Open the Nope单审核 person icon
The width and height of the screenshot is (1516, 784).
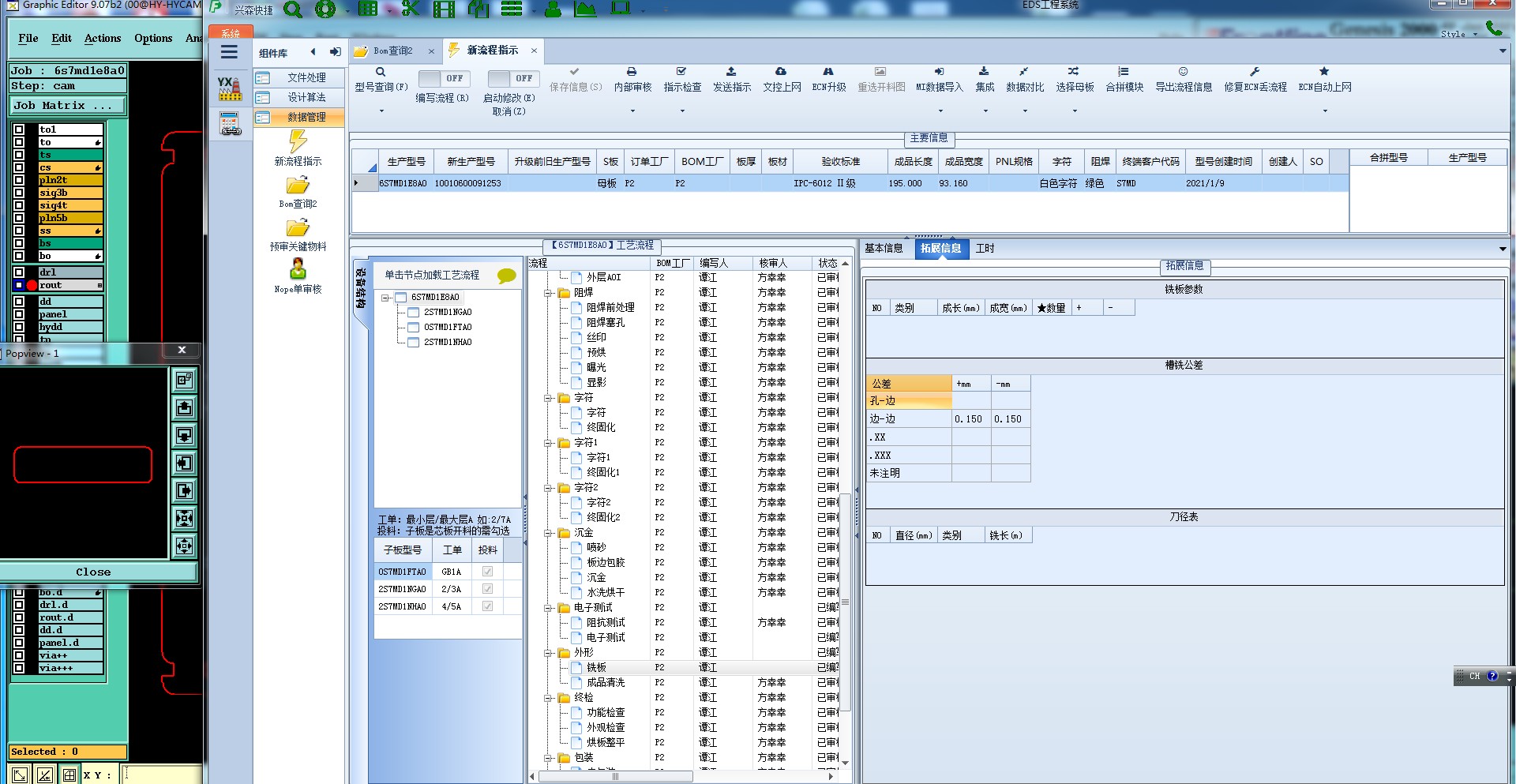pyautogui.click(x=298, y=269)
